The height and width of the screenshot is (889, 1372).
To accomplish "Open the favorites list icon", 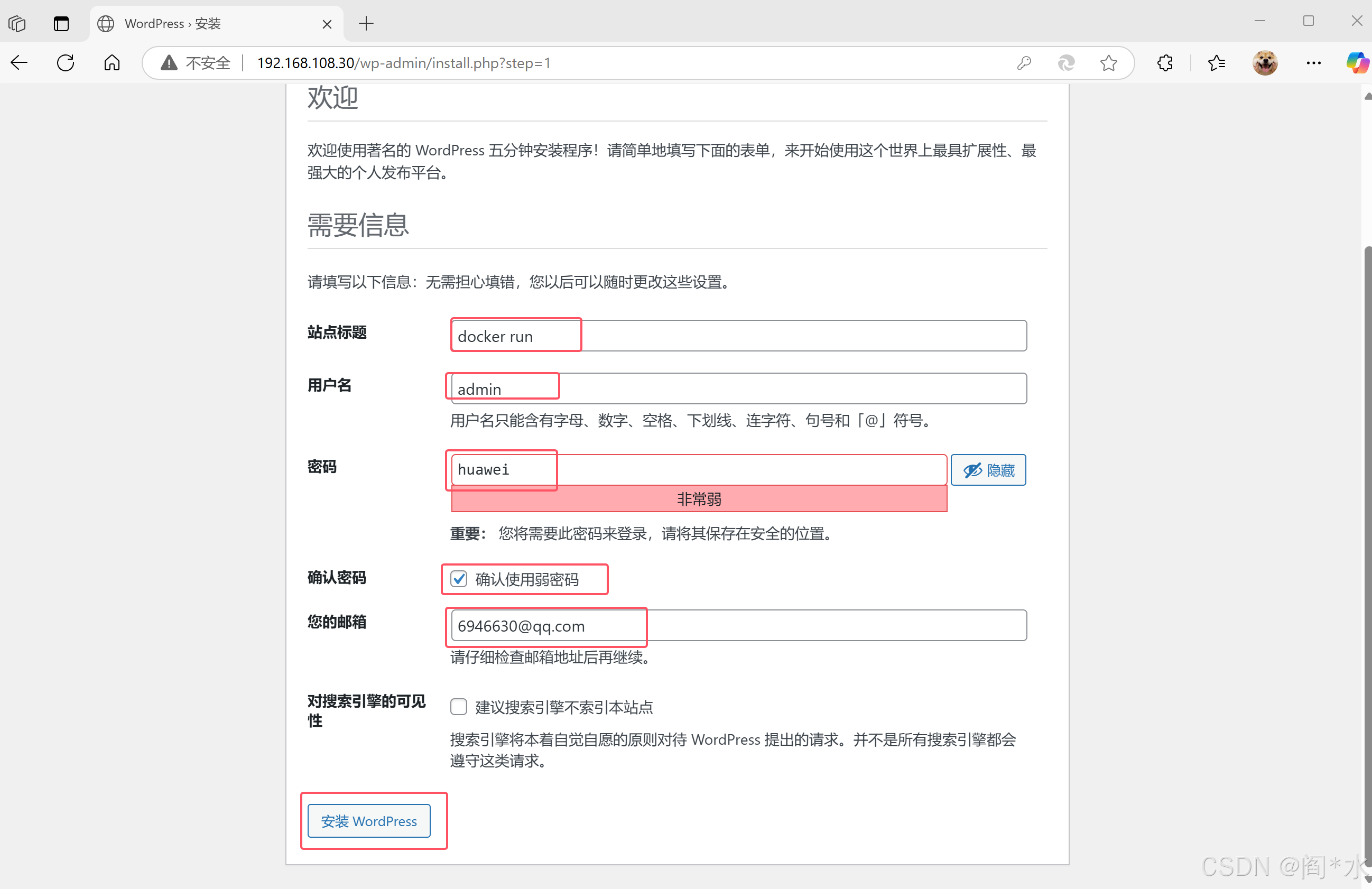I will (x=1216, y=63).
